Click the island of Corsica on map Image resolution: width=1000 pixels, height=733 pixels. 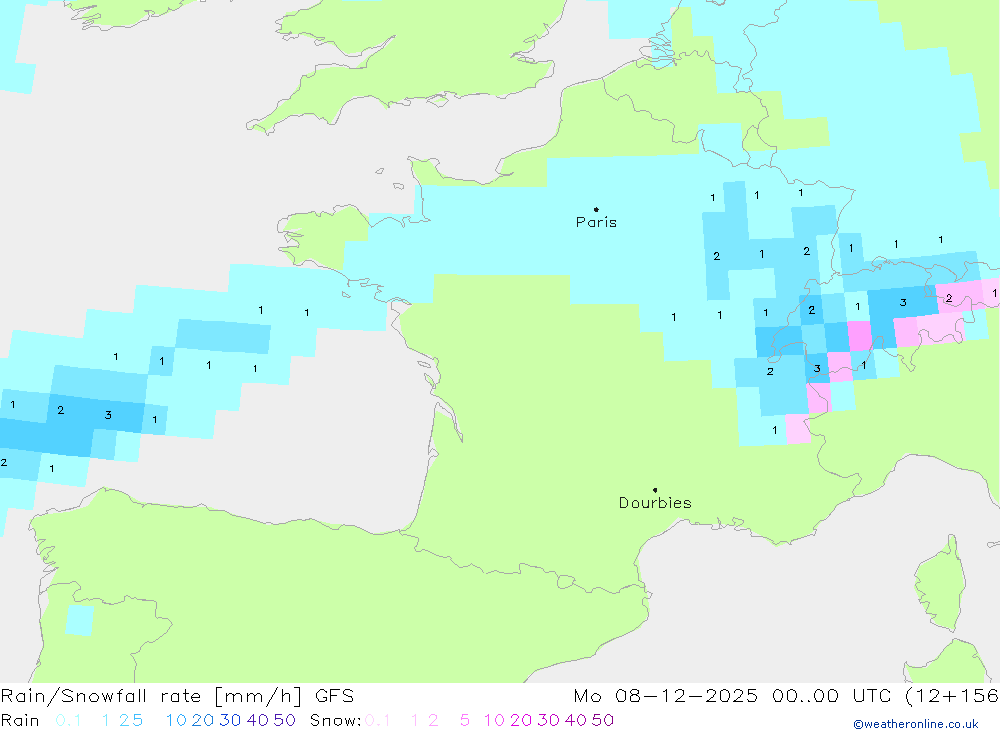coord(941,584)
